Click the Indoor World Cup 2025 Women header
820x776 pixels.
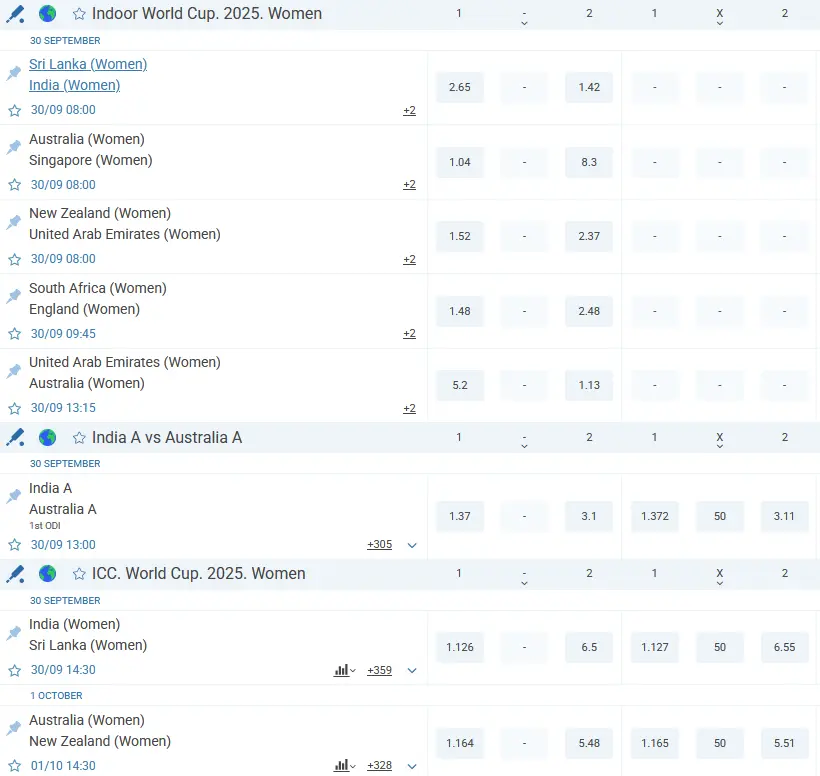[x=208, y=13]
